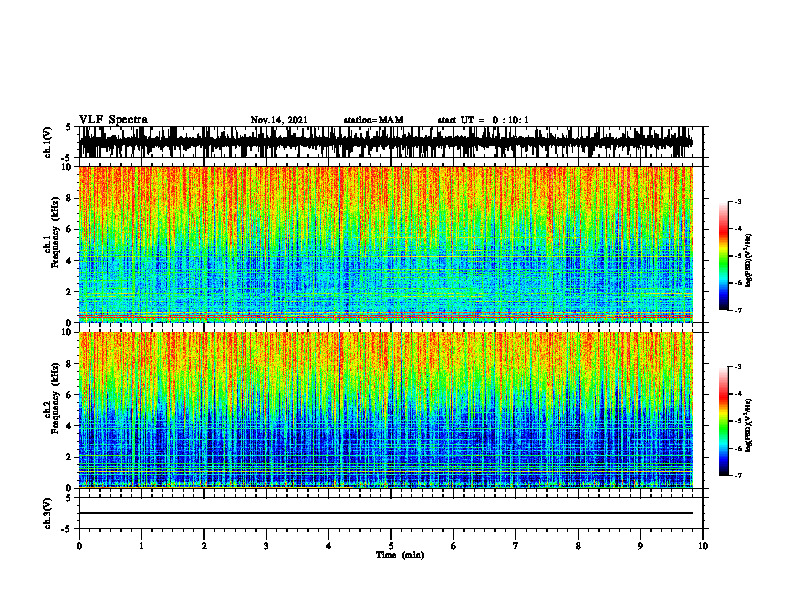
Task: Click the "-4" tick on ch.2 colorbar
Action: (738, 394)
